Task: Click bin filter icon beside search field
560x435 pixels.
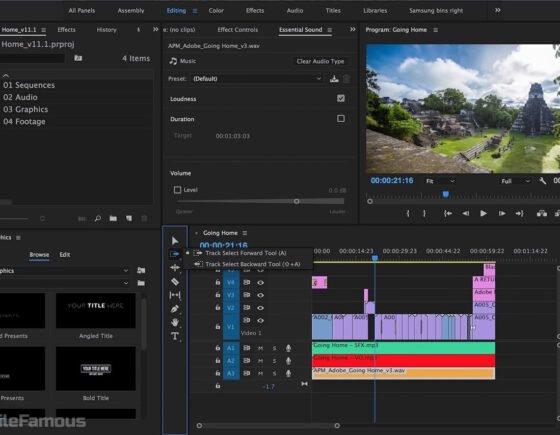Action: (78, 58)
